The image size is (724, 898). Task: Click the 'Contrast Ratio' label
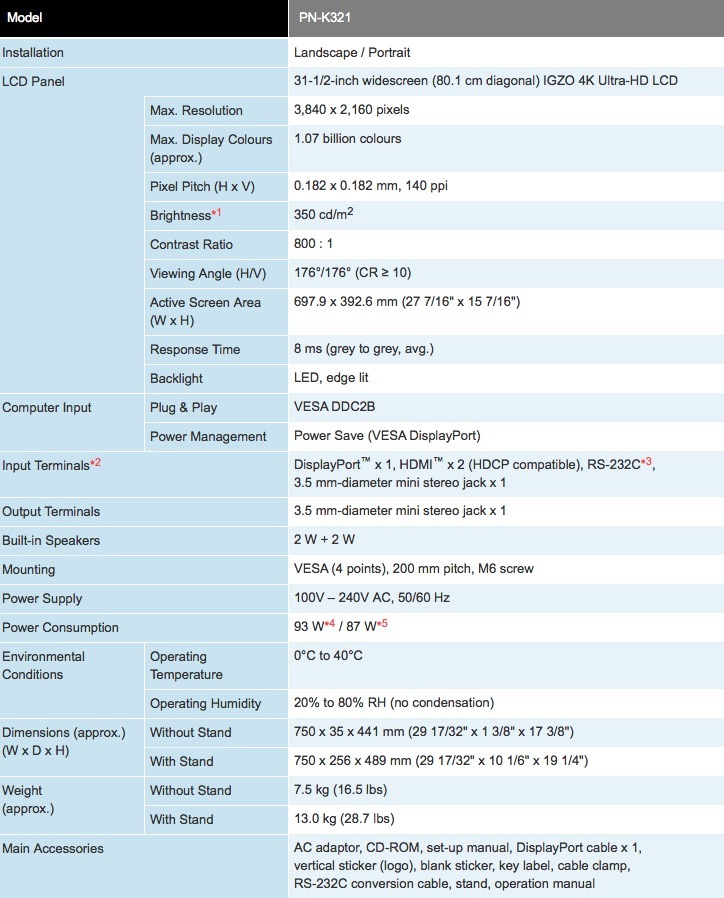point(191,245)
